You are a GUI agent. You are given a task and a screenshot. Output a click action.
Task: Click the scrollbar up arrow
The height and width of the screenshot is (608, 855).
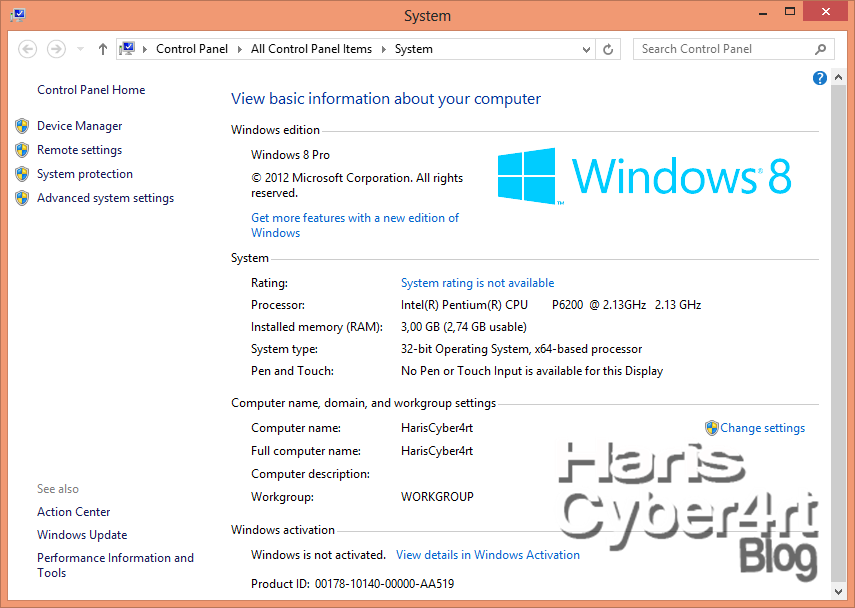coord(839,78)
